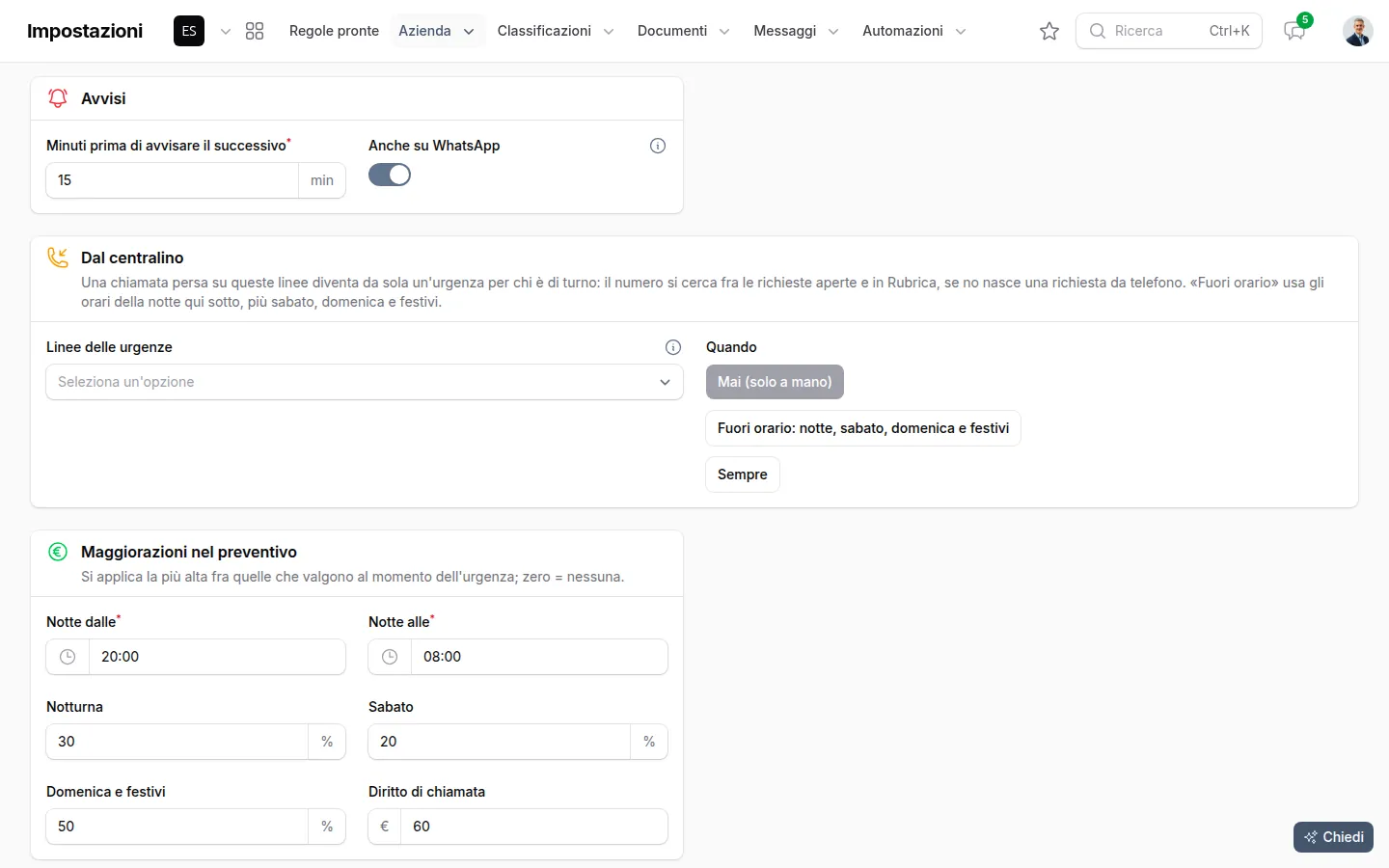
Task: Select Mai (solo a mano) option
Action: [x=775, y=382]
